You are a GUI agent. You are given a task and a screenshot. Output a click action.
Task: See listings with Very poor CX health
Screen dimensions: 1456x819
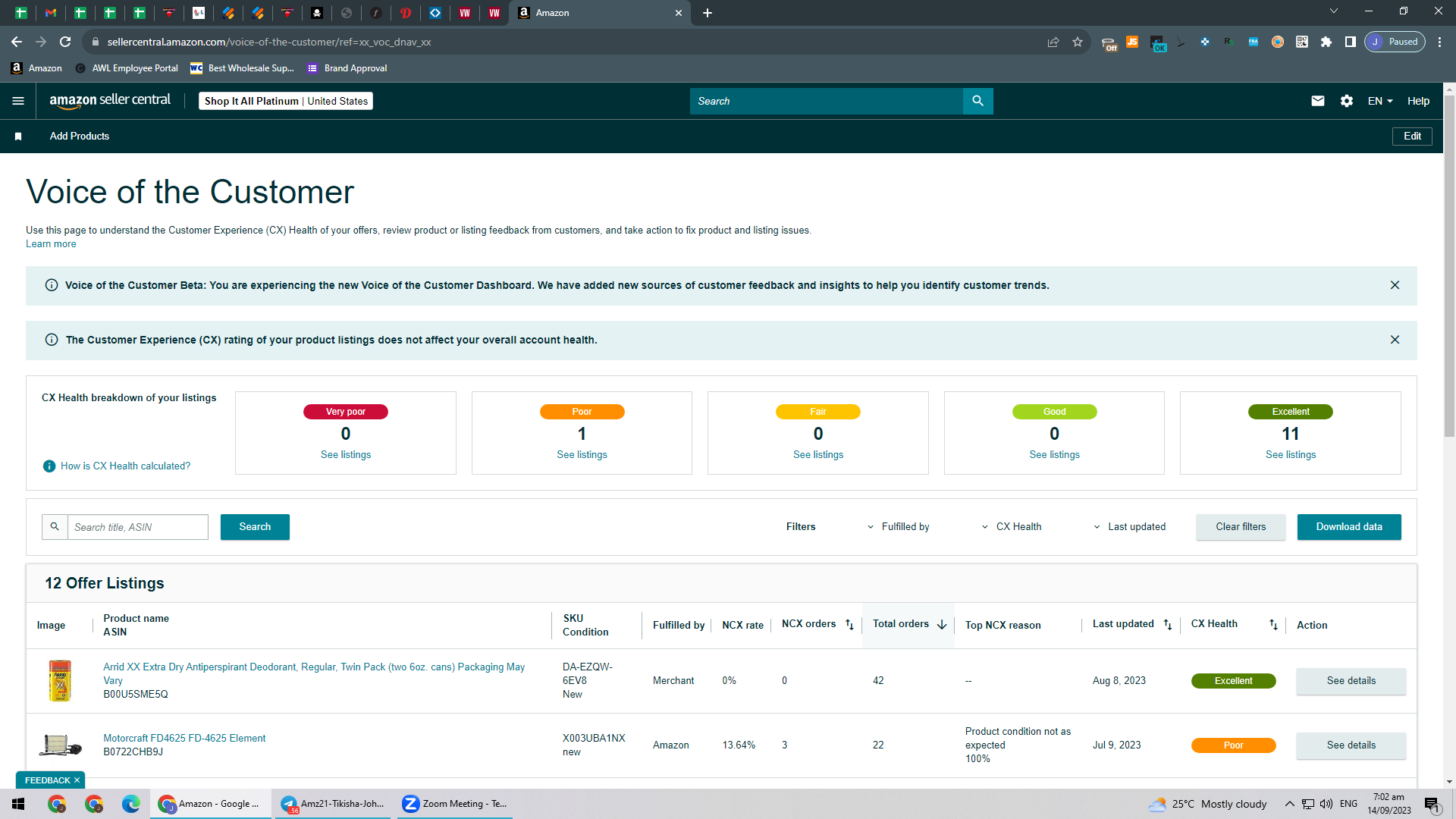(x=346, y=455)
